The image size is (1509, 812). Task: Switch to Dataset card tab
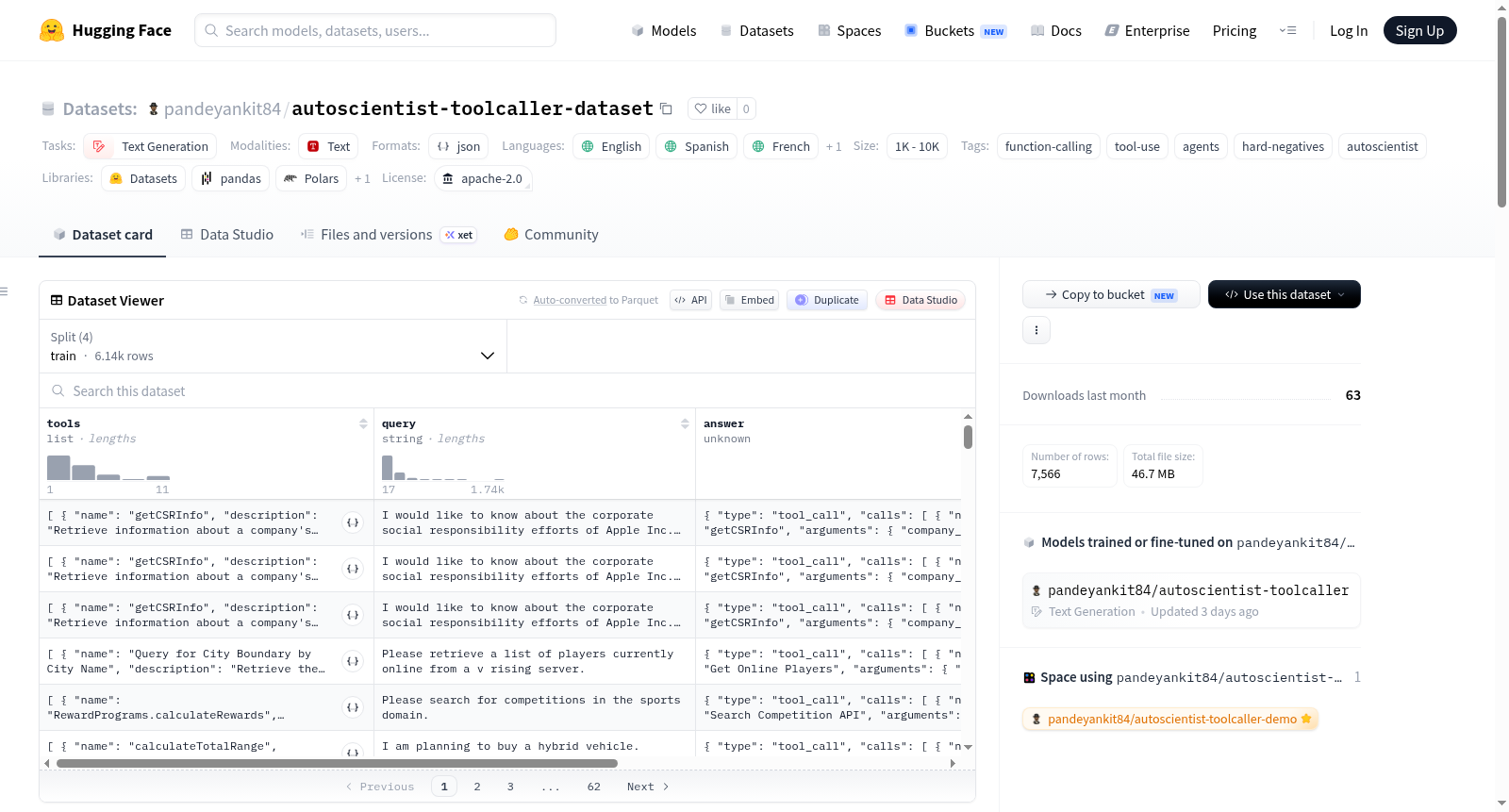click(102, 235)
